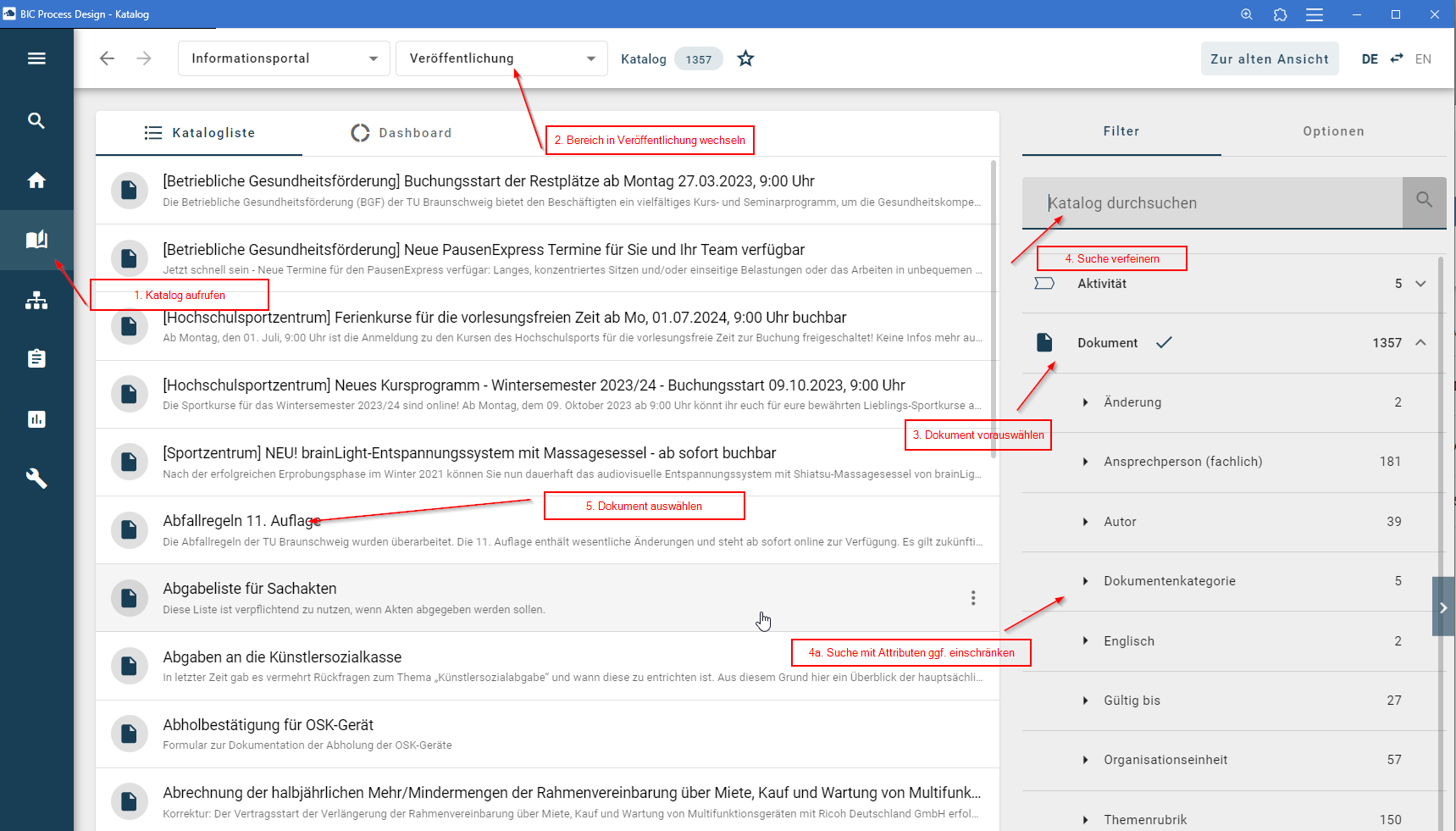The image size is (1456, 831).
Task: Click the Katalog label in the header
Action: click(644, 58)
